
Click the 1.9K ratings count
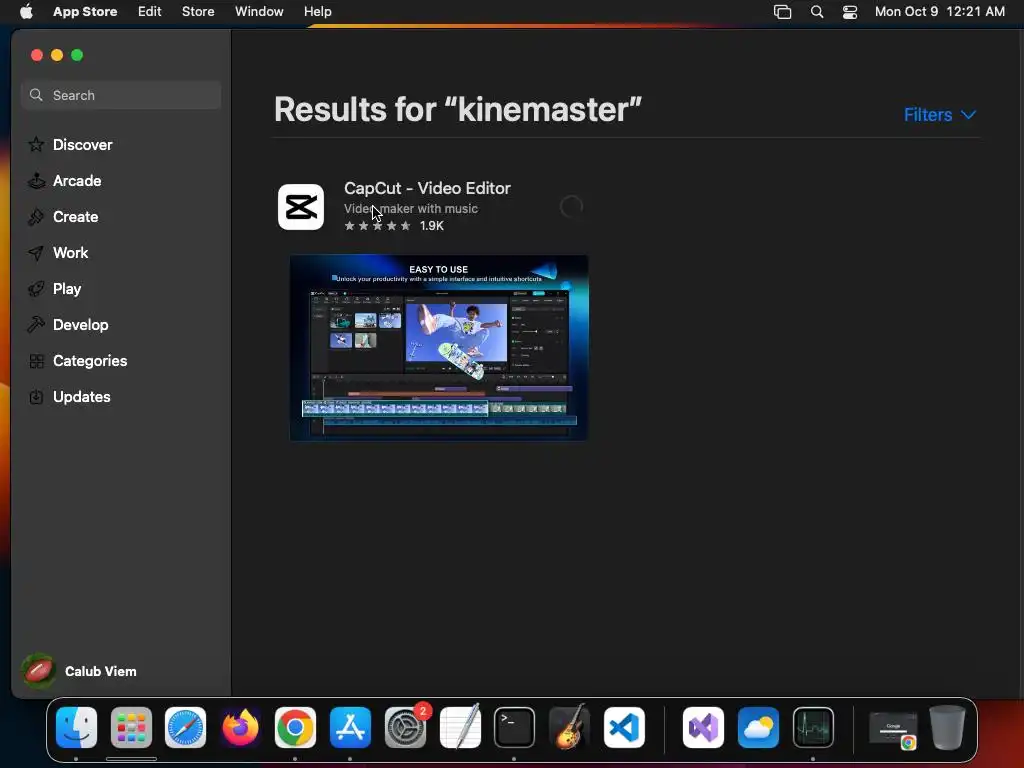coord(432,226)
